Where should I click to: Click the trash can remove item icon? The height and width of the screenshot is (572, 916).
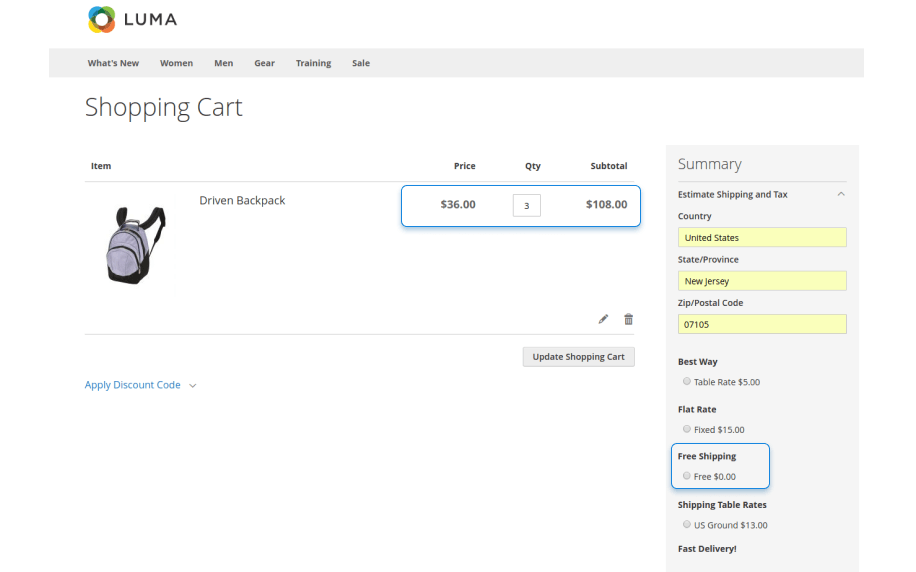(x=628, y=319)
